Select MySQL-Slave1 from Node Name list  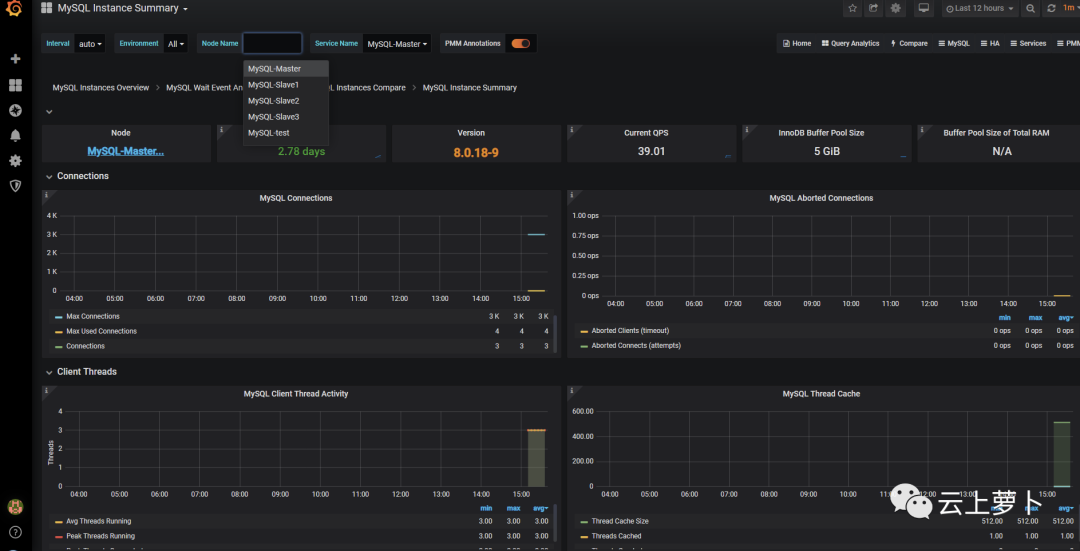coord(286,85)
